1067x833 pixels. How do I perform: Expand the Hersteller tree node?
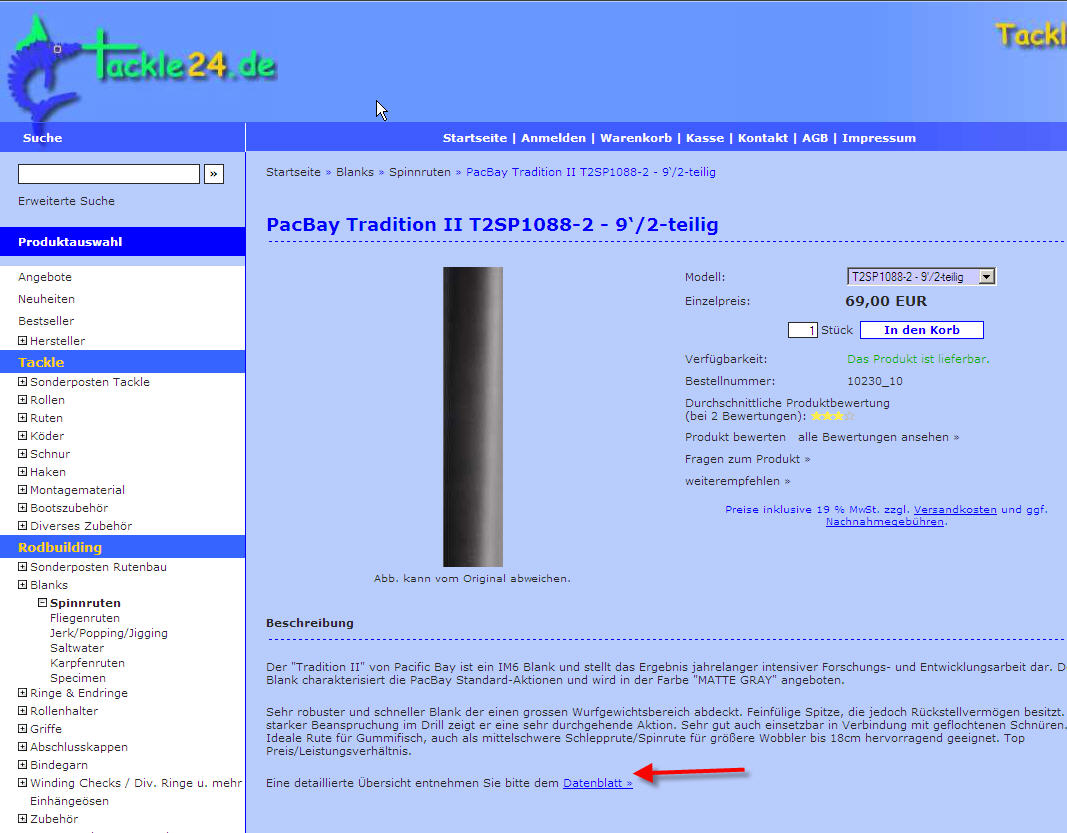22,341
